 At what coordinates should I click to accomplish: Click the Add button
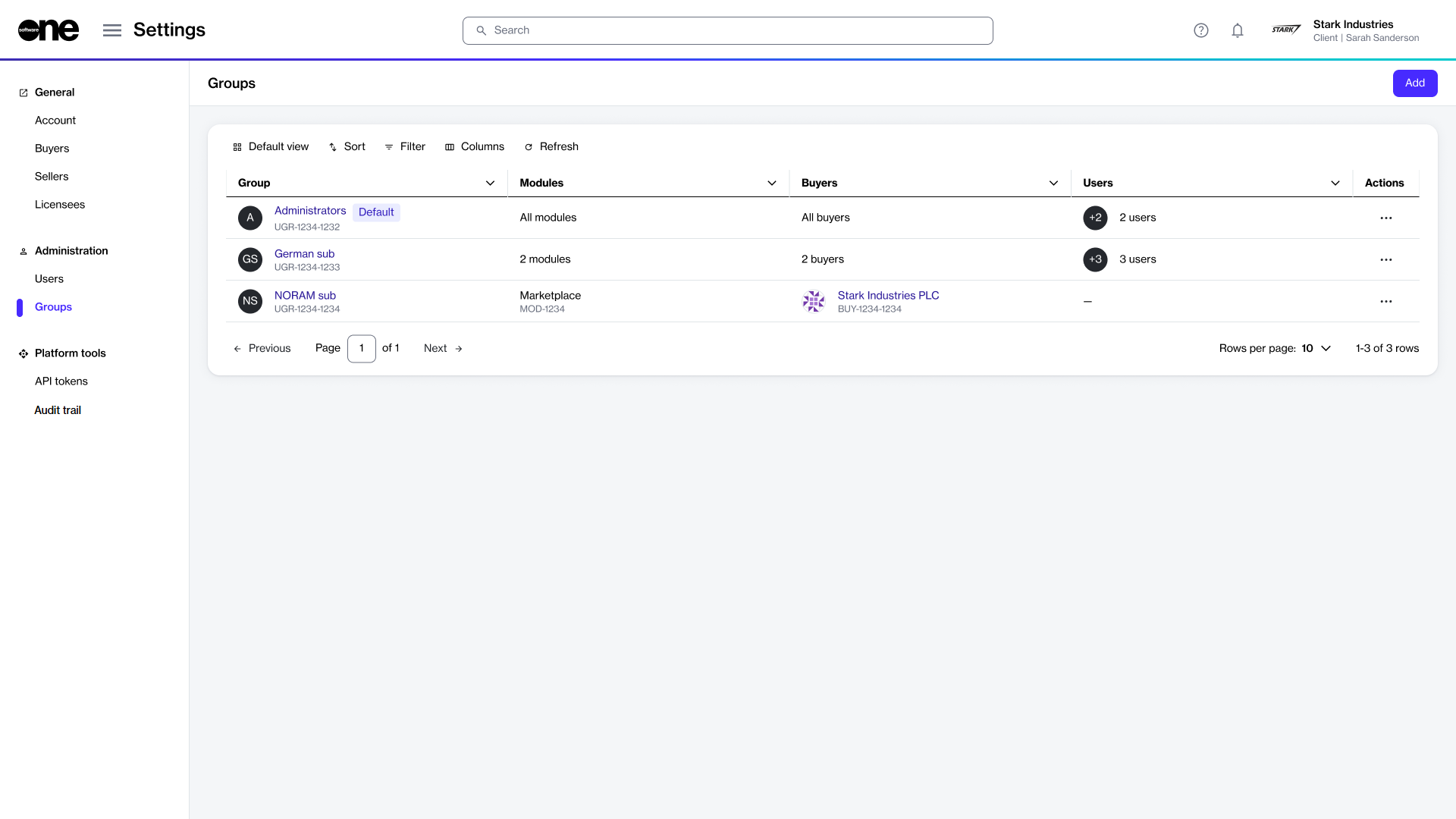pyautogui.click(x=1414, y=83)
